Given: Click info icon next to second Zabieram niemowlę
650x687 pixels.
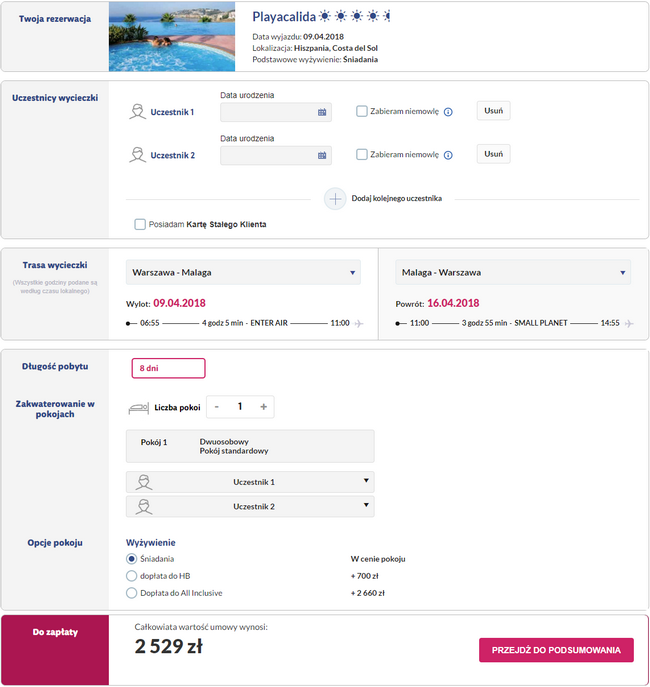Looking at the screenshot, I should (x=448, y=155).
